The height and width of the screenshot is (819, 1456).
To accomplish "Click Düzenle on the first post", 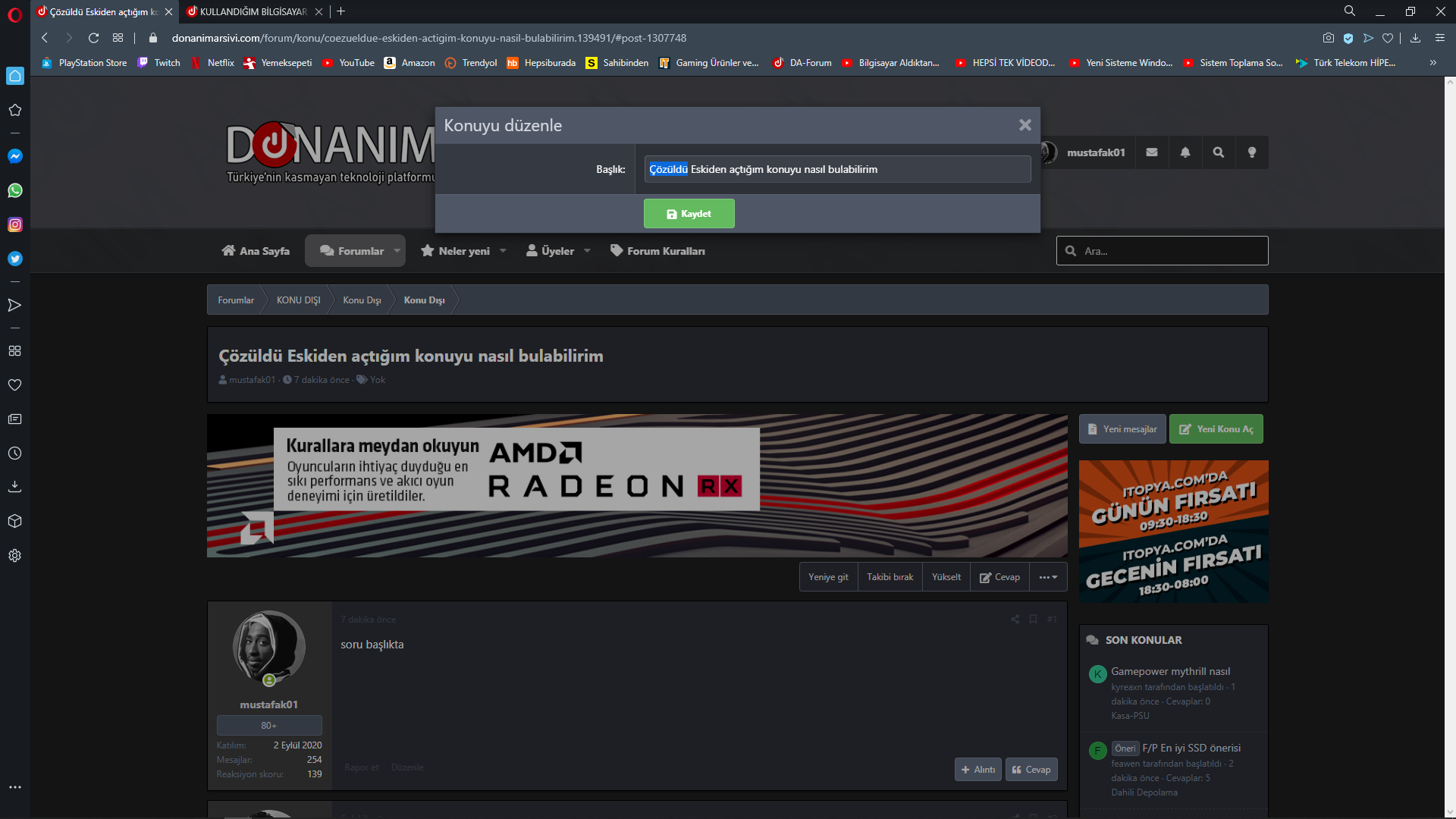I will pos(407,767).
